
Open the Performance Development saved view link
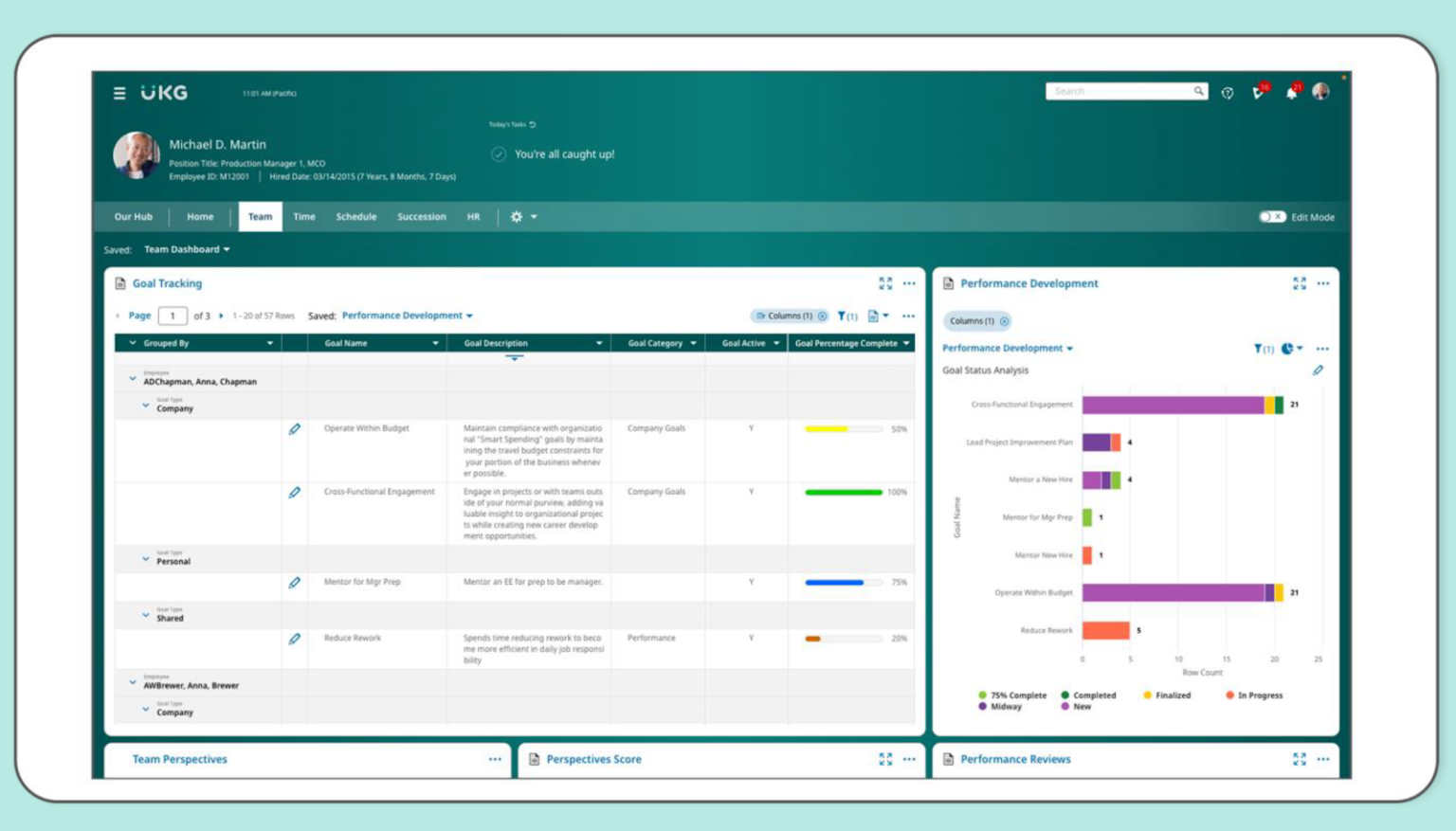click(406, 316)
